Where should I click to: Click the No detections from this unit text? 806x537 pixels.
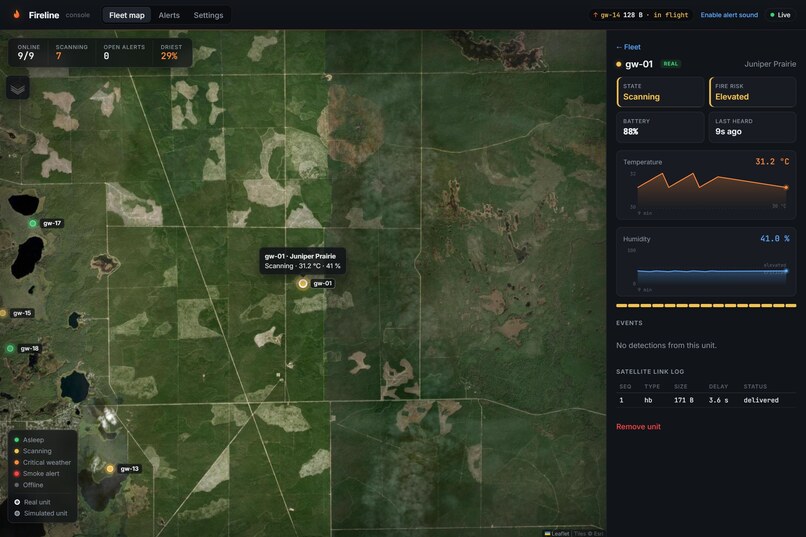click(666, 345)
